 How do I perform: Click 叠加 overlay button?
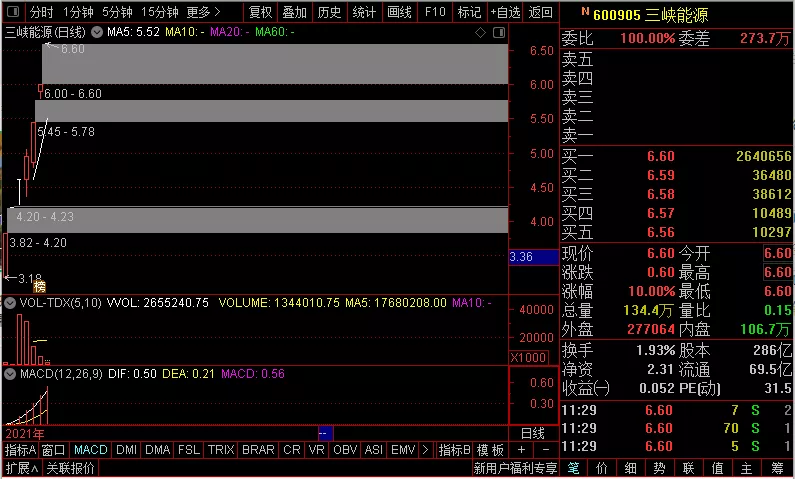[295, 12]
